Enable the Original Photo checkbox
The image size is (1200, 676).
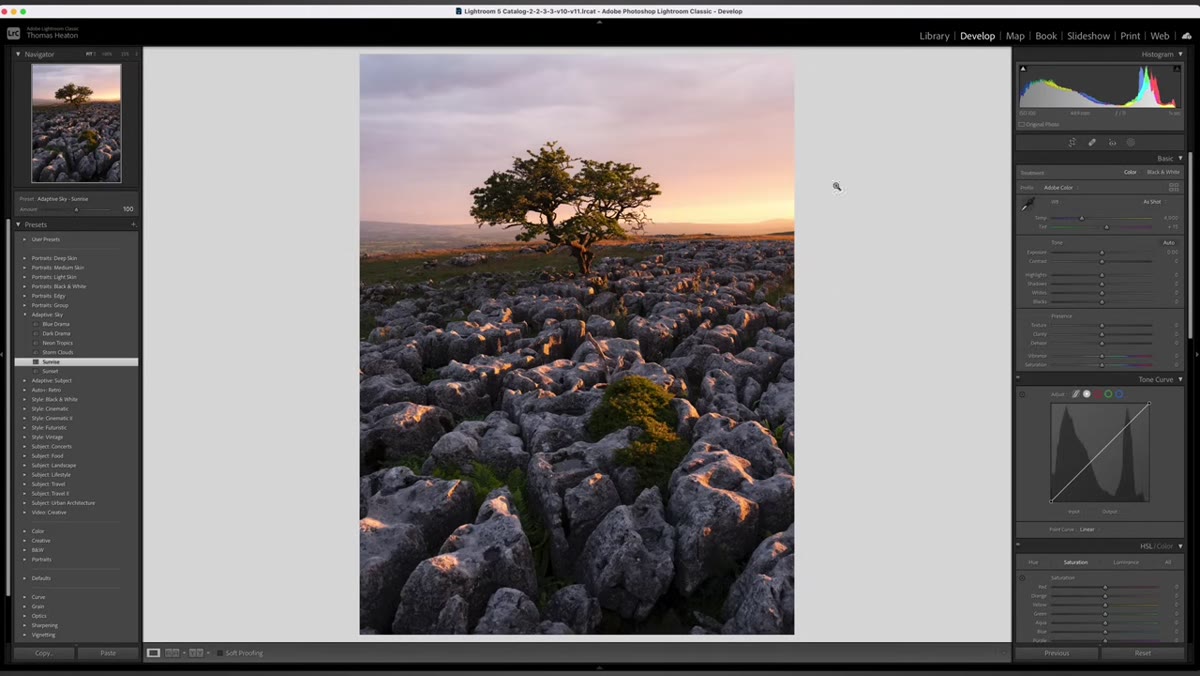pyautogui.click(x=1022, y=124)
